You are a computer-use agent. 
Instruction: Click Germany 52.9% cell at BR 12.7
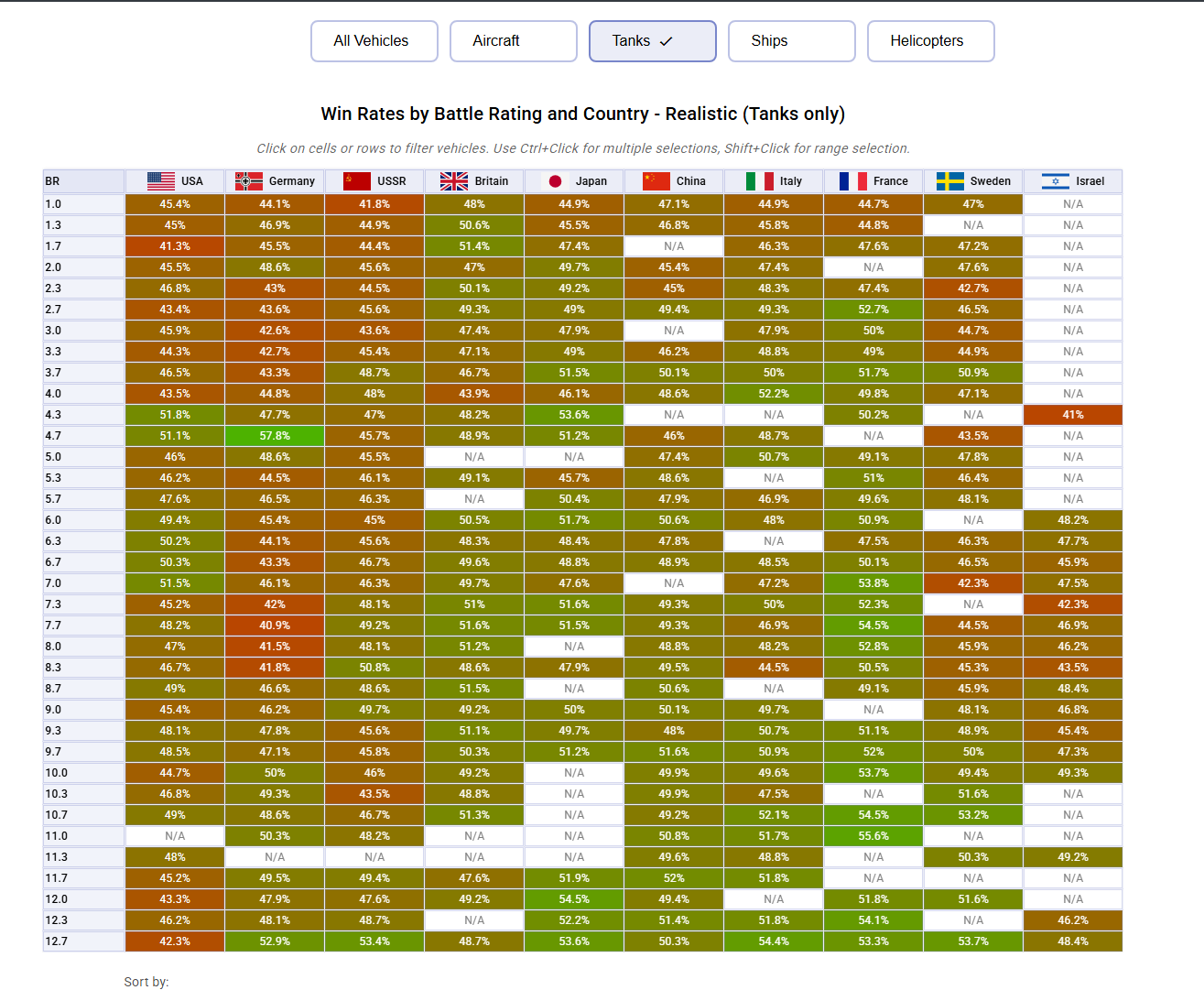coord(275,941)
